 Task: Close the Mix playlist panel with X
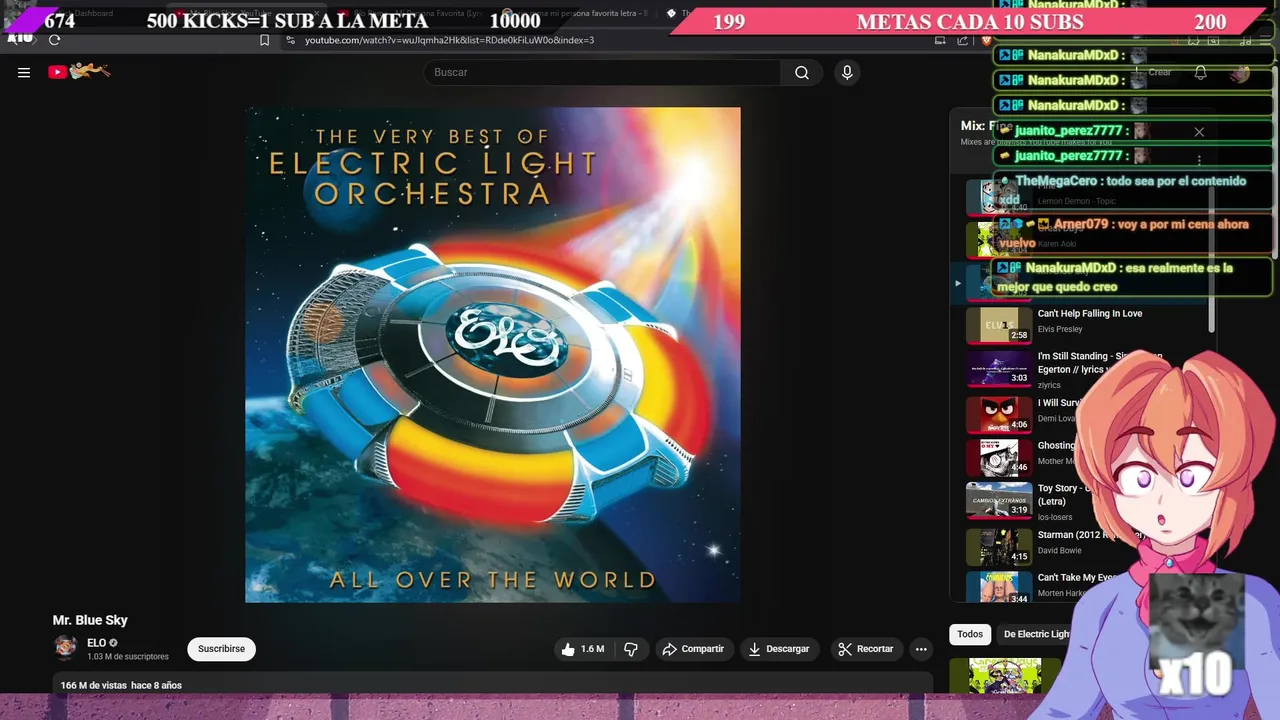click(1199, 132)
